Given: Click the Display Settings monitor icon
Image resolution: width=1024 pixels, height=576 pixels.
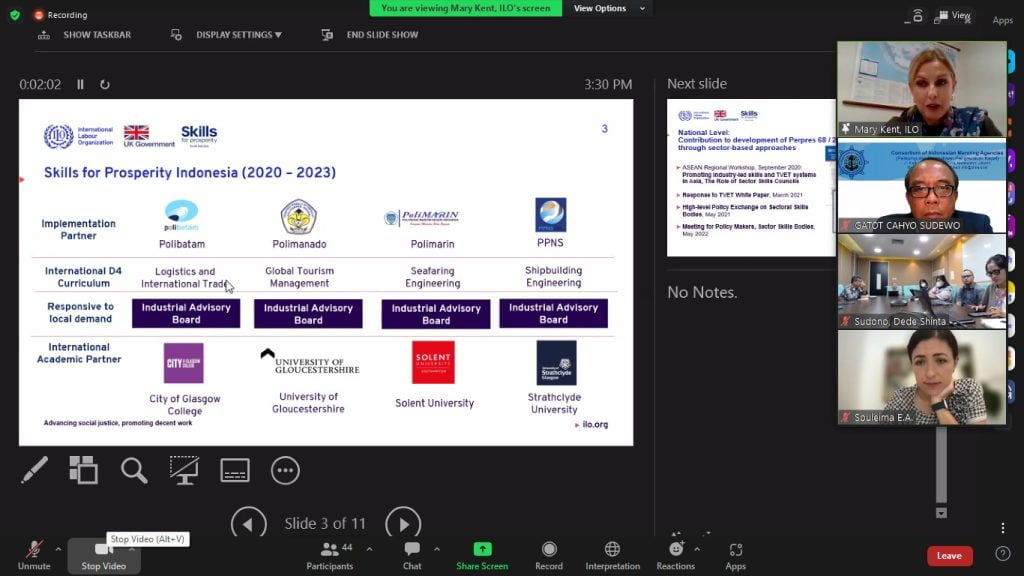Looking at the screenshot, I should [x=176, y=35].
